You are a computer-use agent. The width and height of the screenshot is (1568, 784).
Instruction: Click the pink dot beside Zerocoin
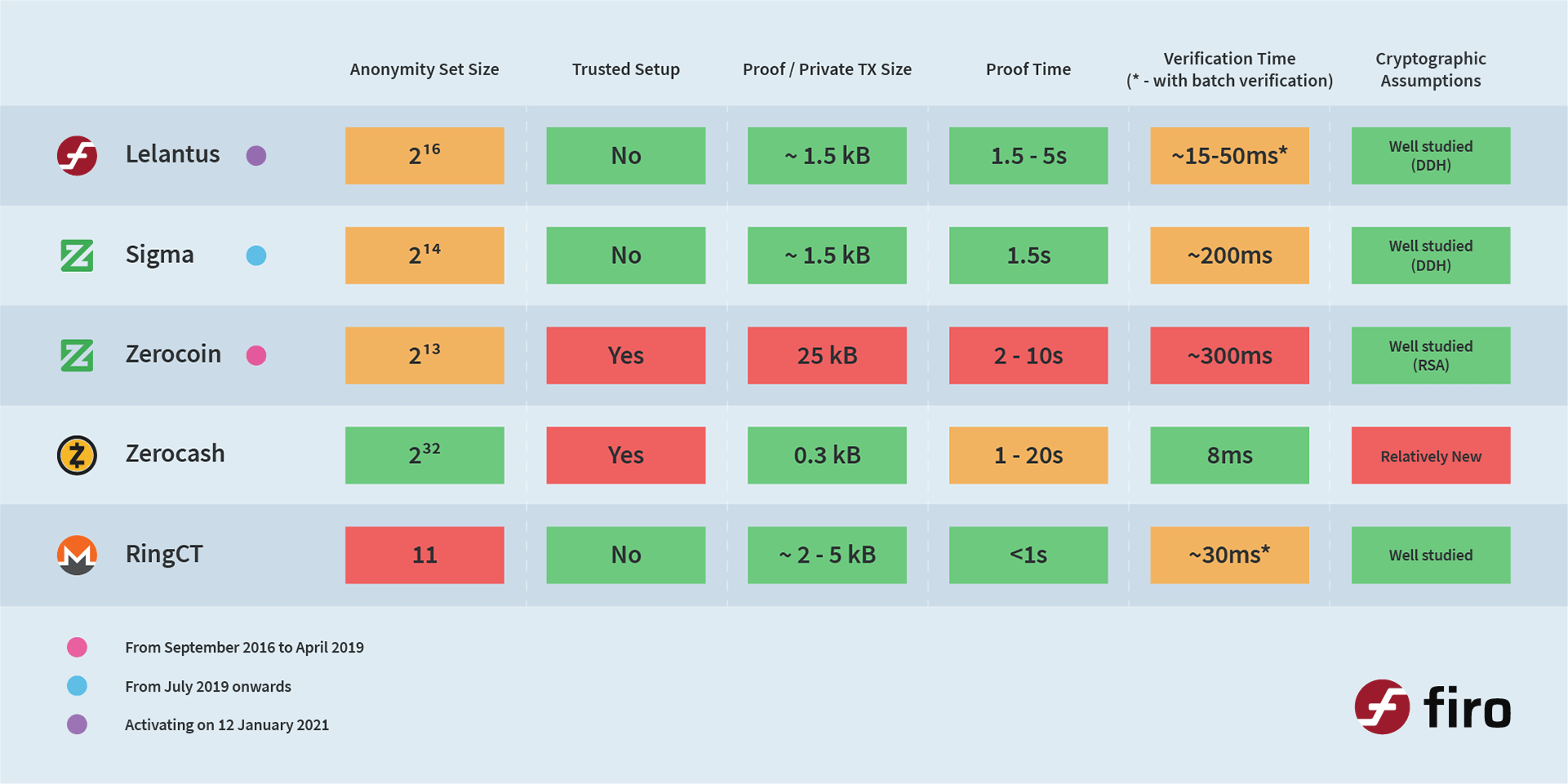256,355
